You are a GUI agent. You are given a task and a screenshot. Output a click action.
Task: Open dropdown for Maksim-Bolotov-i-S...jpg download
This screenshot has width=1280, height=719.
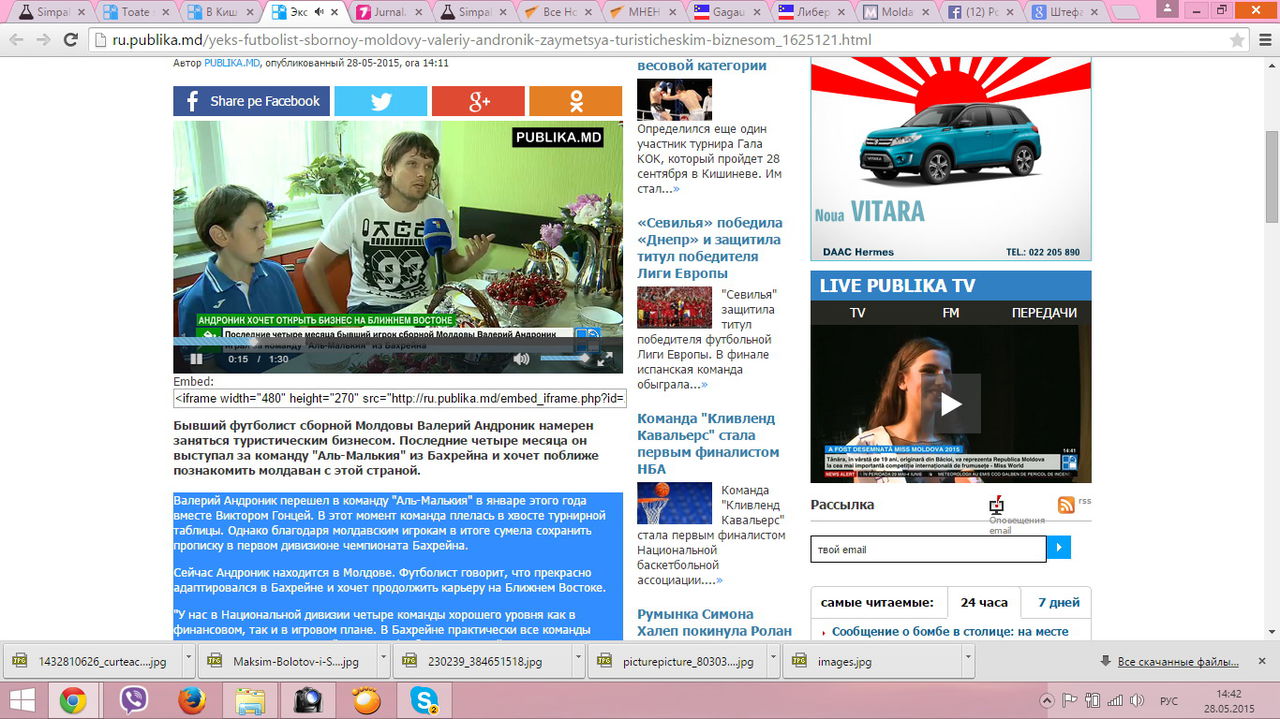click(383, 662)
